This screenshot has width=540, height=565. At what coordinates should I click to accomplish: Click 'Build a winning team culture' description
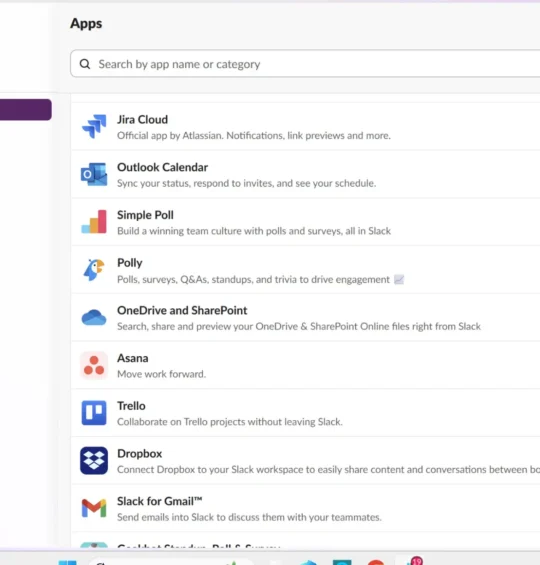[254, 231]
